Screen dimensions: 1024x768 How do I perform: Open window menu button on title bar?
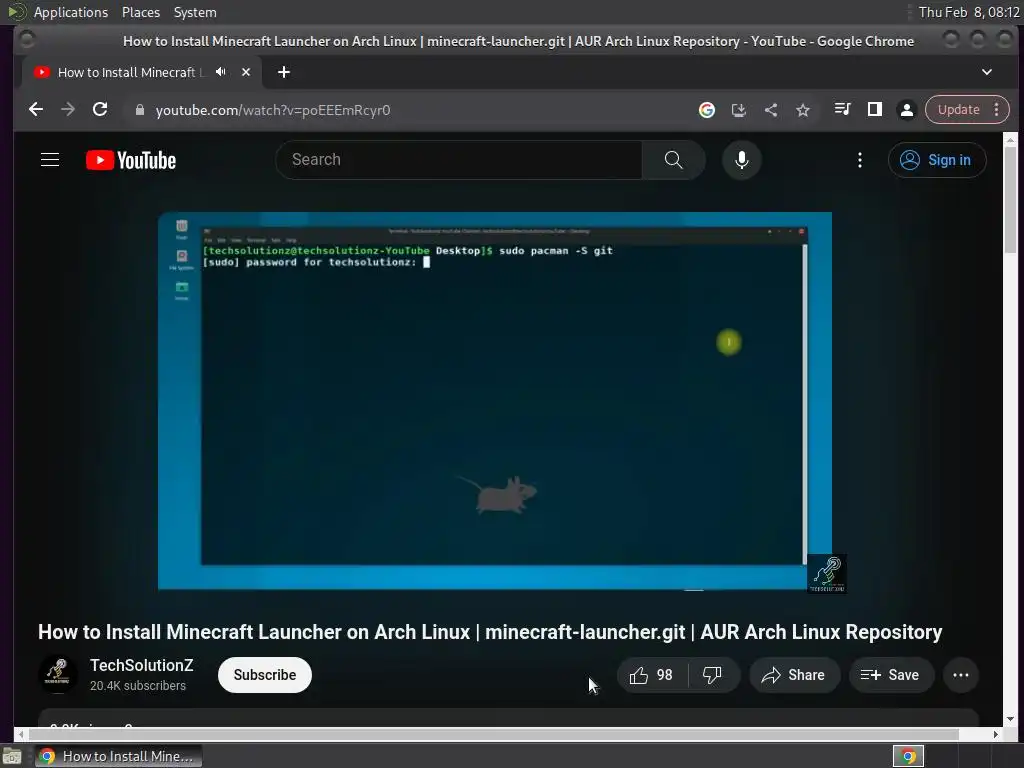click(27, 40)
